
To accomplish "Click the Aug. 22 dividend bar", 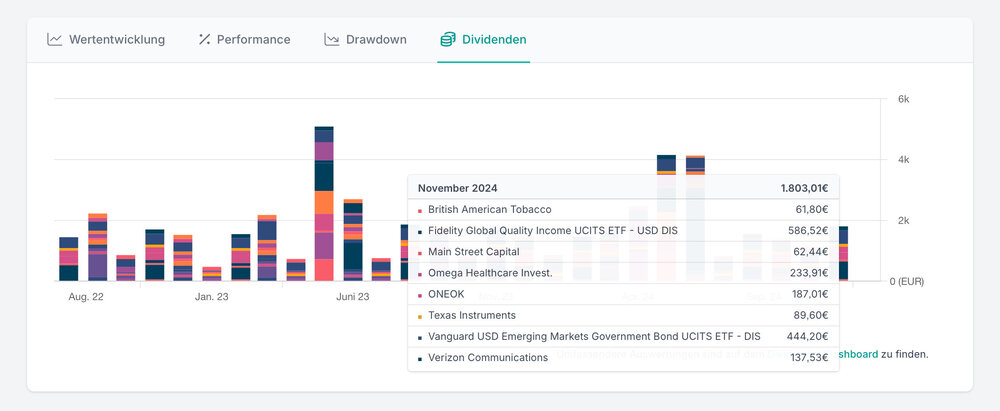I will point(68,259).
